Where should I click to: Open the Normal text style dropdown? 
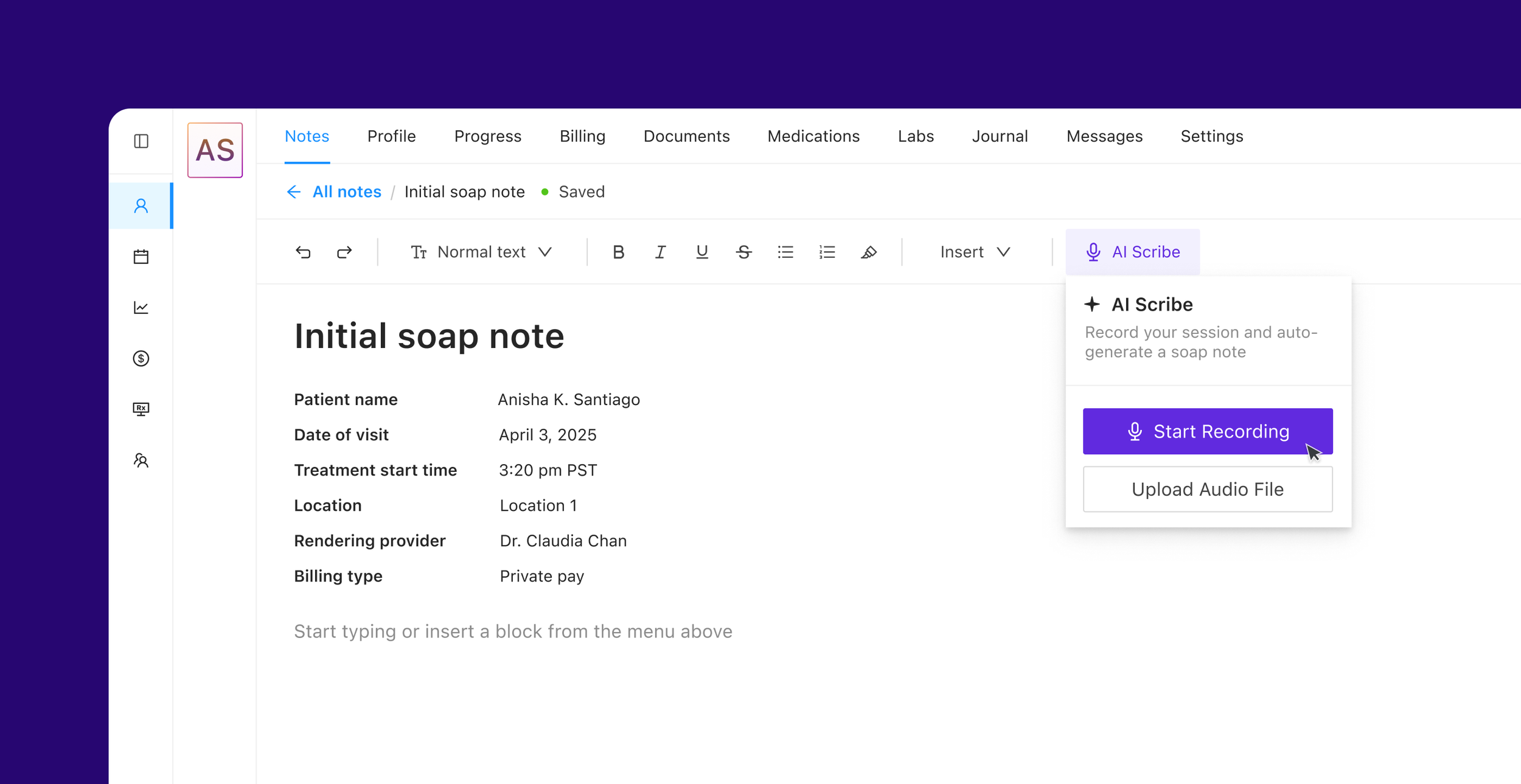coord(482,252)
